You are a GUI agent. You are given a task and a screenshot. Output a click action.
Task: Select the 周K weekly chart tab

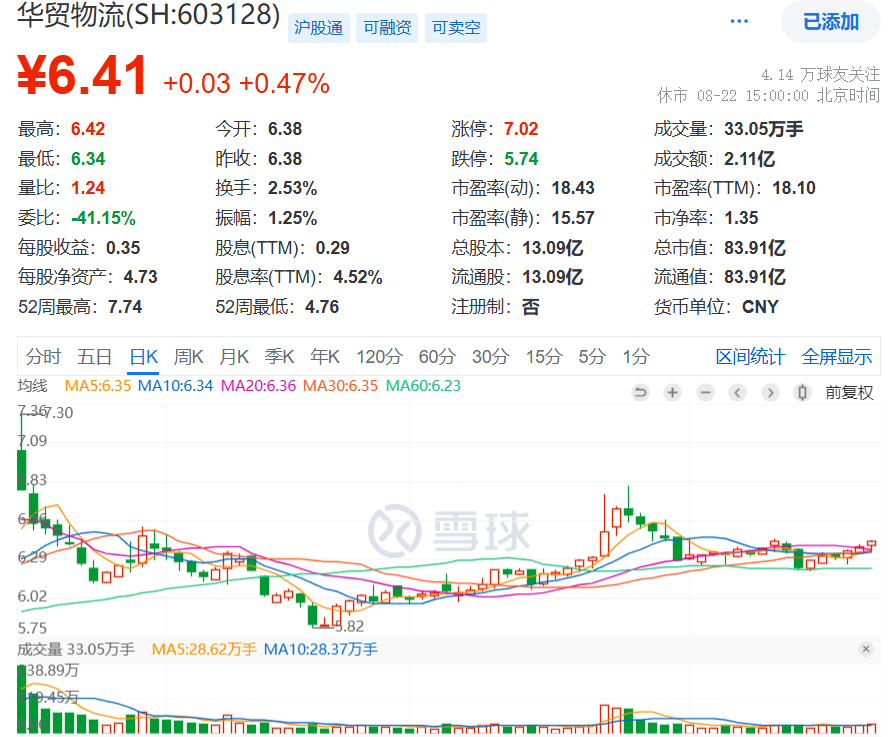coord(188,357)
